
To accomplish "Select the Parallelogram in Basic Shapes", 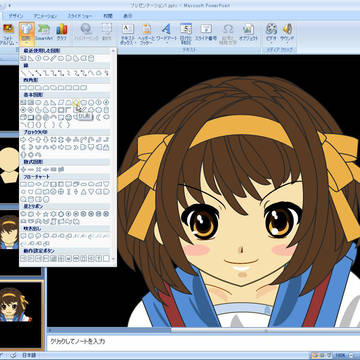I will pyautogui.click(x=61, y=103).
